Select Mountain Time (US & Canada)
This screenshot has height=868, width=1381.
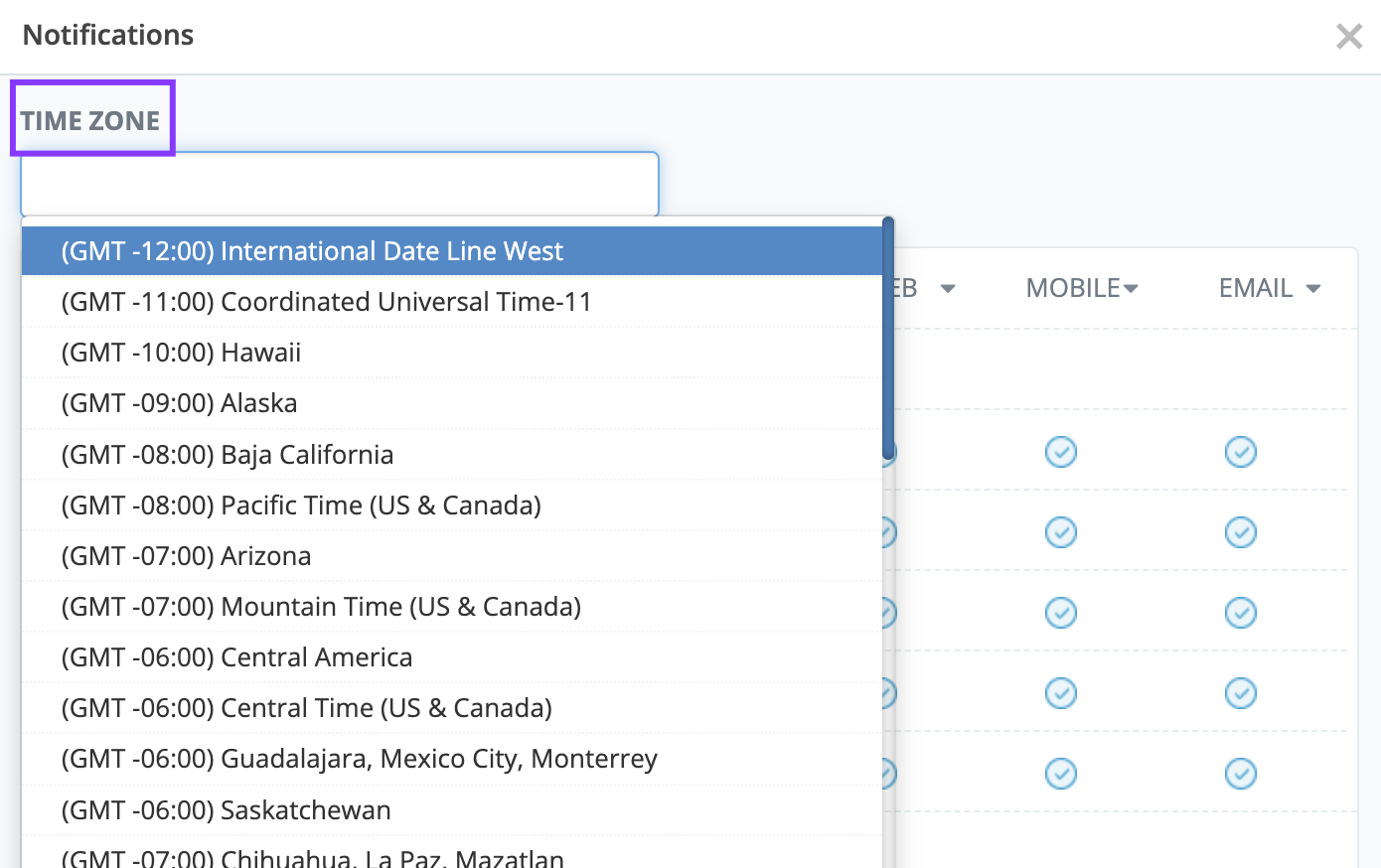point(321,607)
